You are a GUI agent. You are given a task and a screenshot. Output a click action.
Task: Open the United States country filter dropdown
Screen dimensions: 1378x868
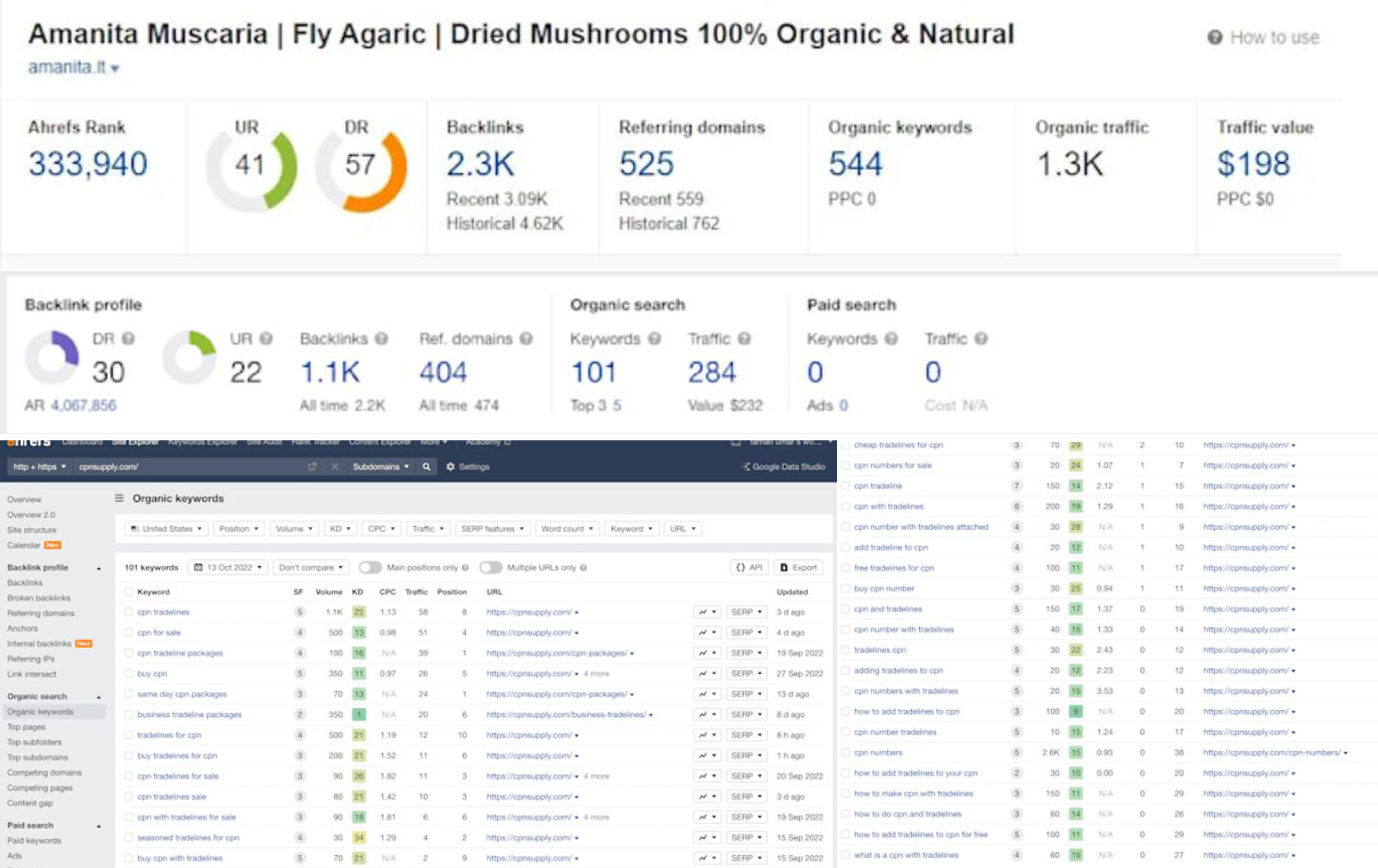(x=167, y=529)
